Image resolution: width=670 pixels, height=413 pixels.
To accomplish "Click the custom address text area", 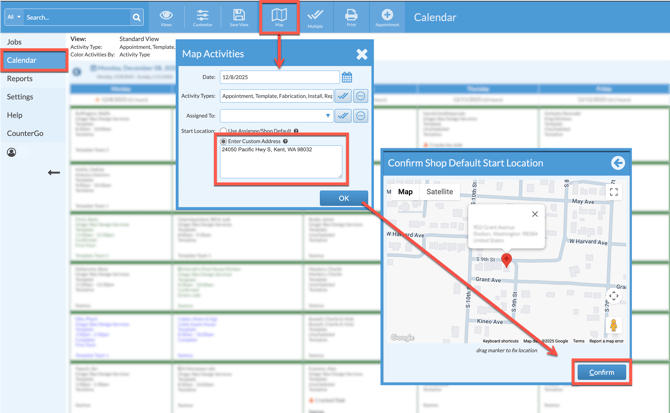I will pyautogui.click(x=281, y=161).
